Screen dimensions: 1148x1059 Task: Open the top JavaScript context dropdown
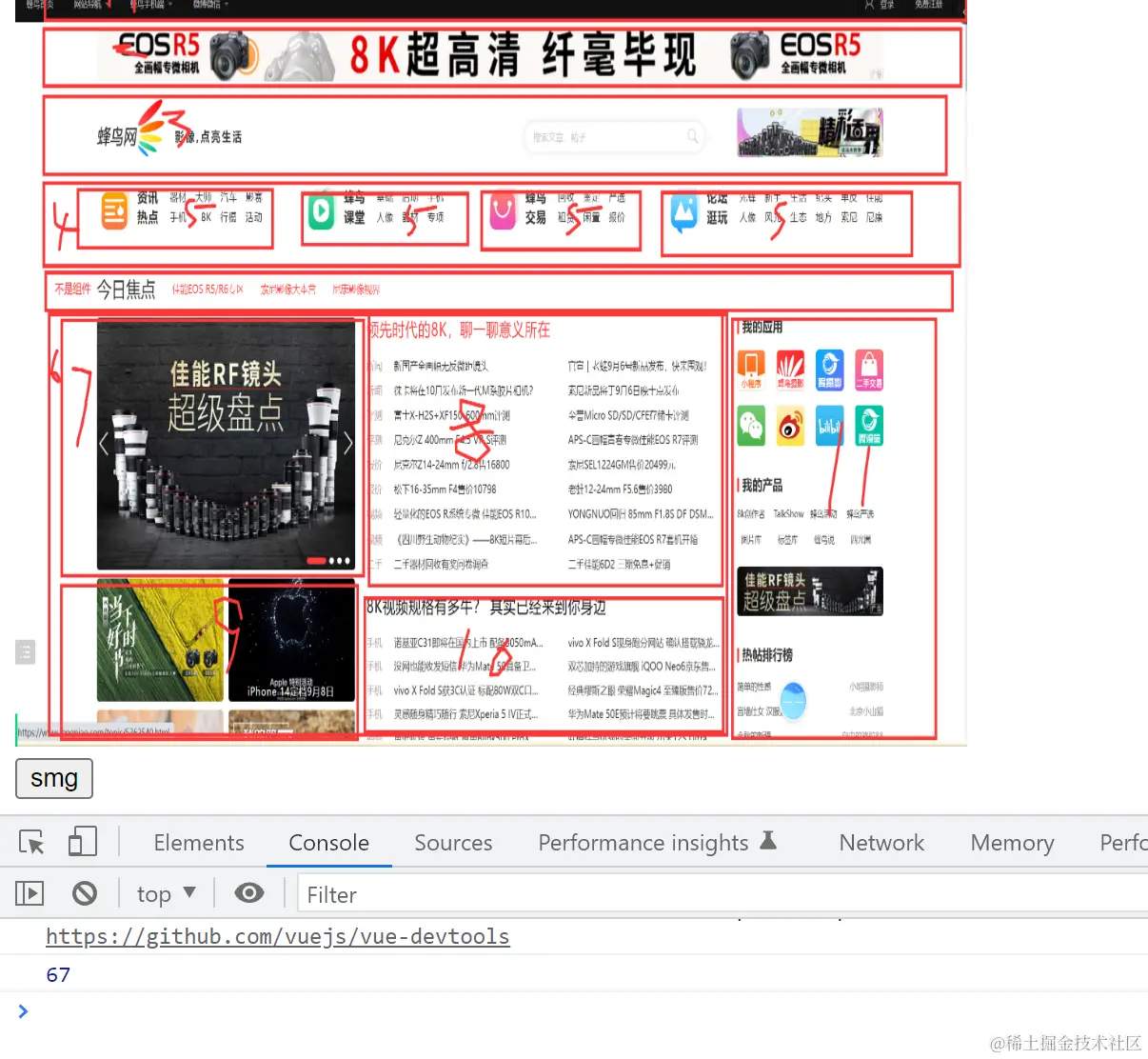point(166,894)
